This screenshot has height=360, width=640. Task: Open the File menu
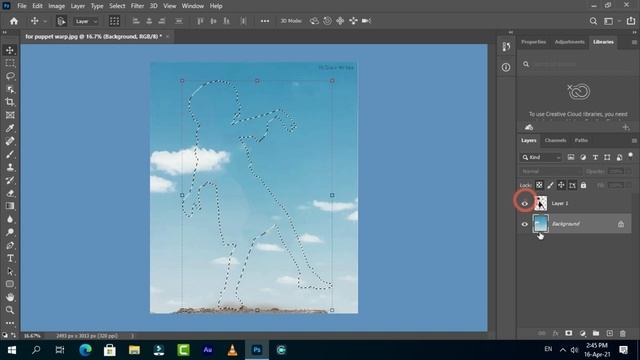tap(22, 6)
